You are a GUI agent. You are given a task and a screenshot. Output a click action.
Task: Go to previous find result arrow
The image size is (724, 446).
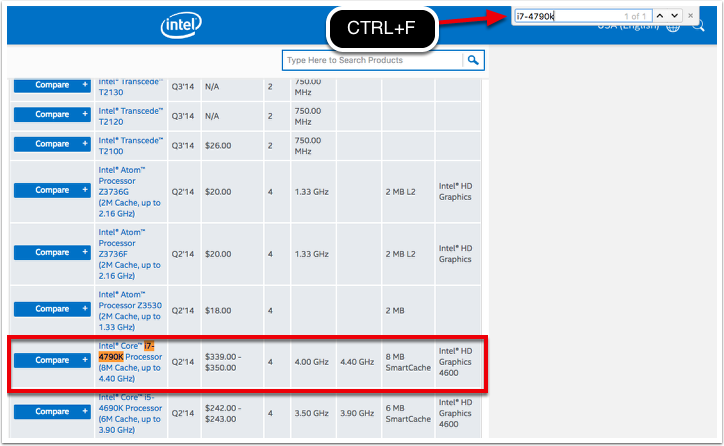pos(660,16)
